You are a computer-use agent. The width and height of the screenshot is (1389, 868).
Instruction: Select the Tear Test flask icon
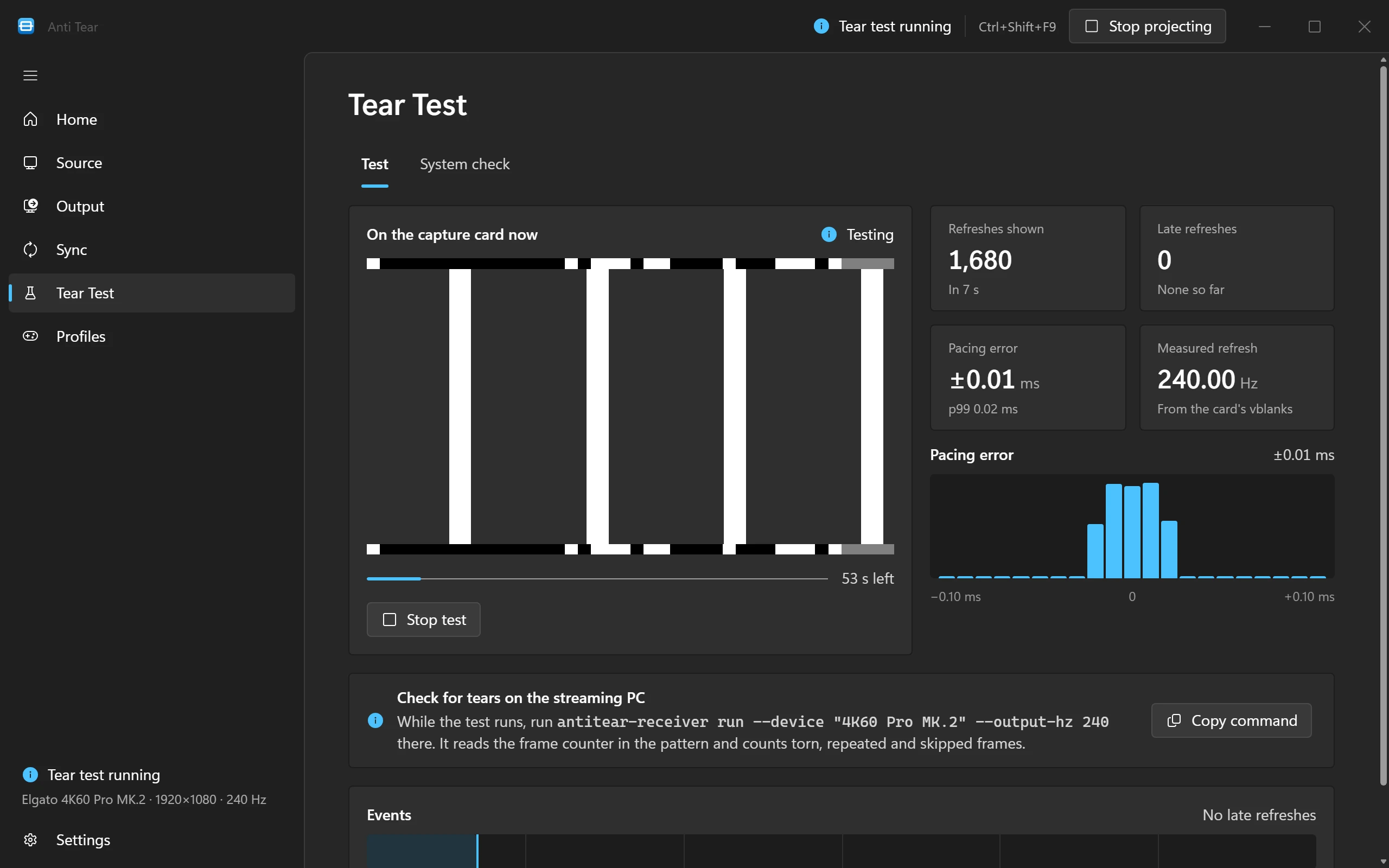point(30,293)
